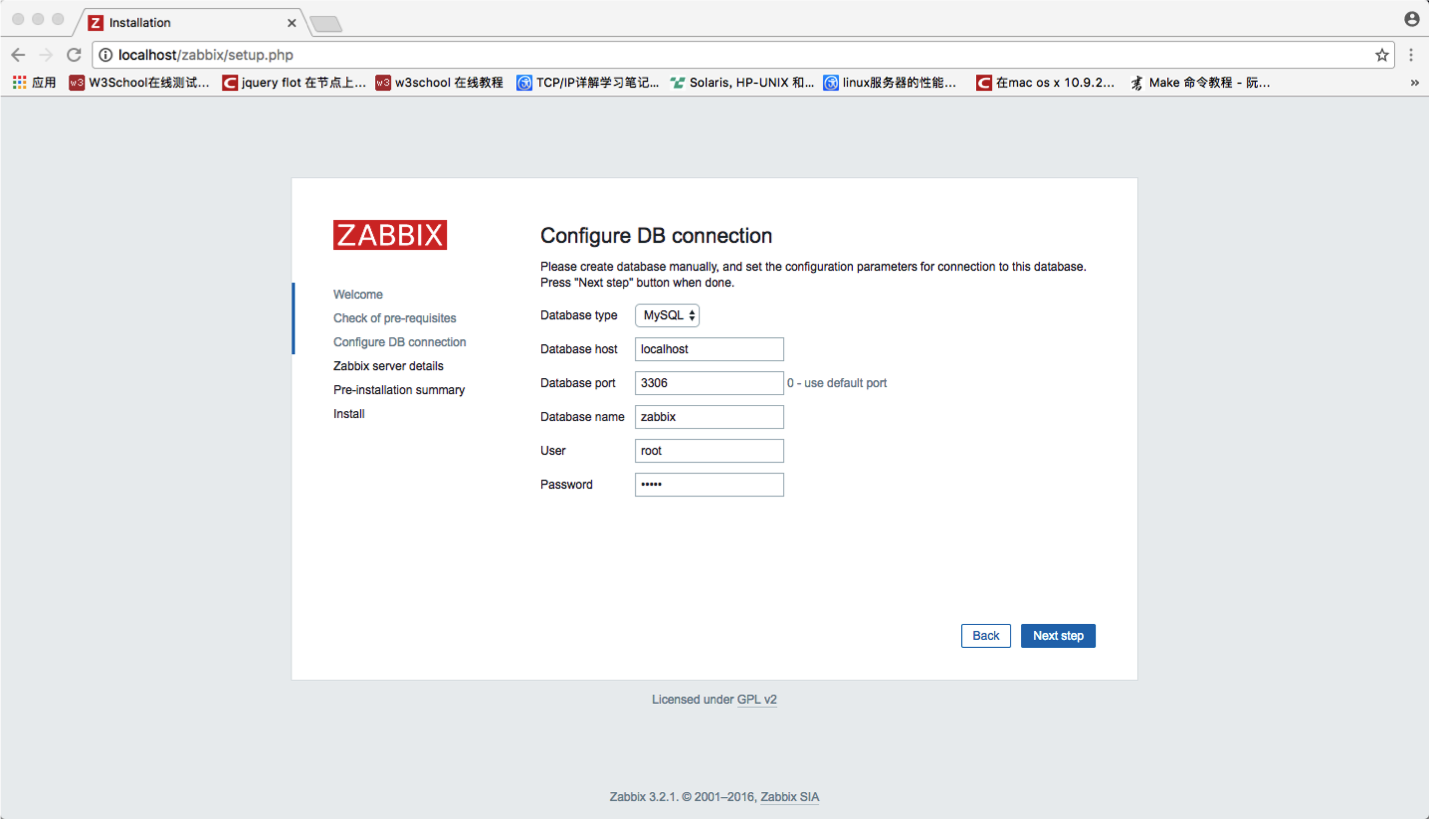Open Chrome's three-dot menu

[1411, 55]
